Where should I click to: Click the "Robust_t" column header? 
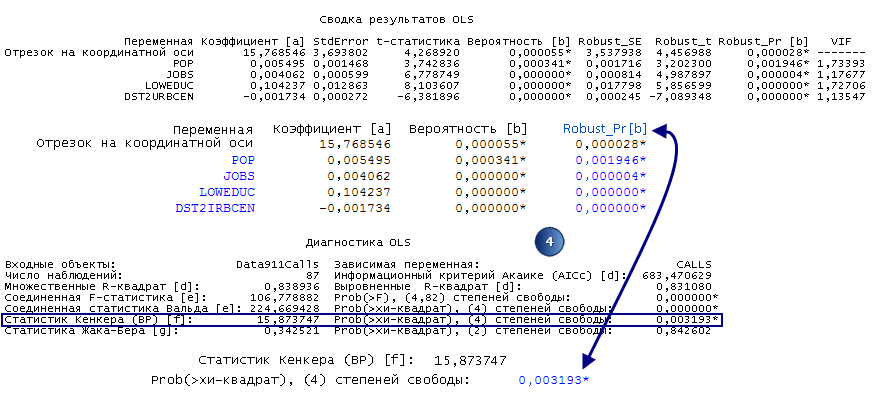tap(683, 42)
